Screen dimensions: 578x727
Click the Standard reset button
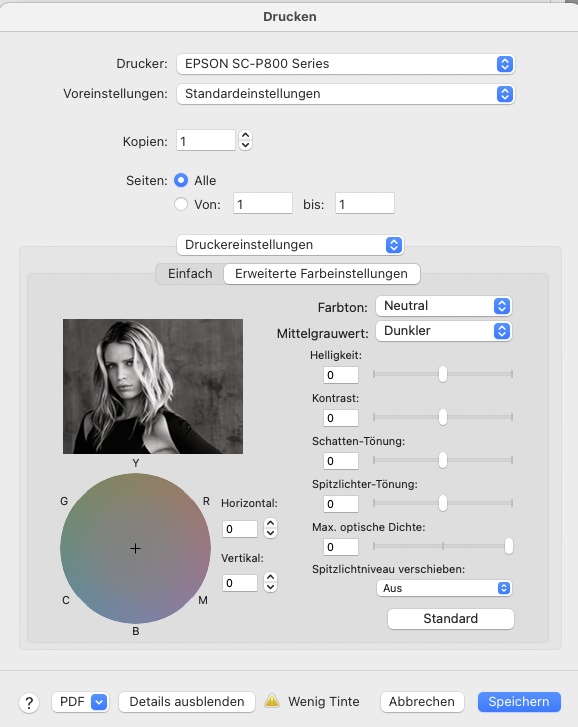tap(451, 619)
